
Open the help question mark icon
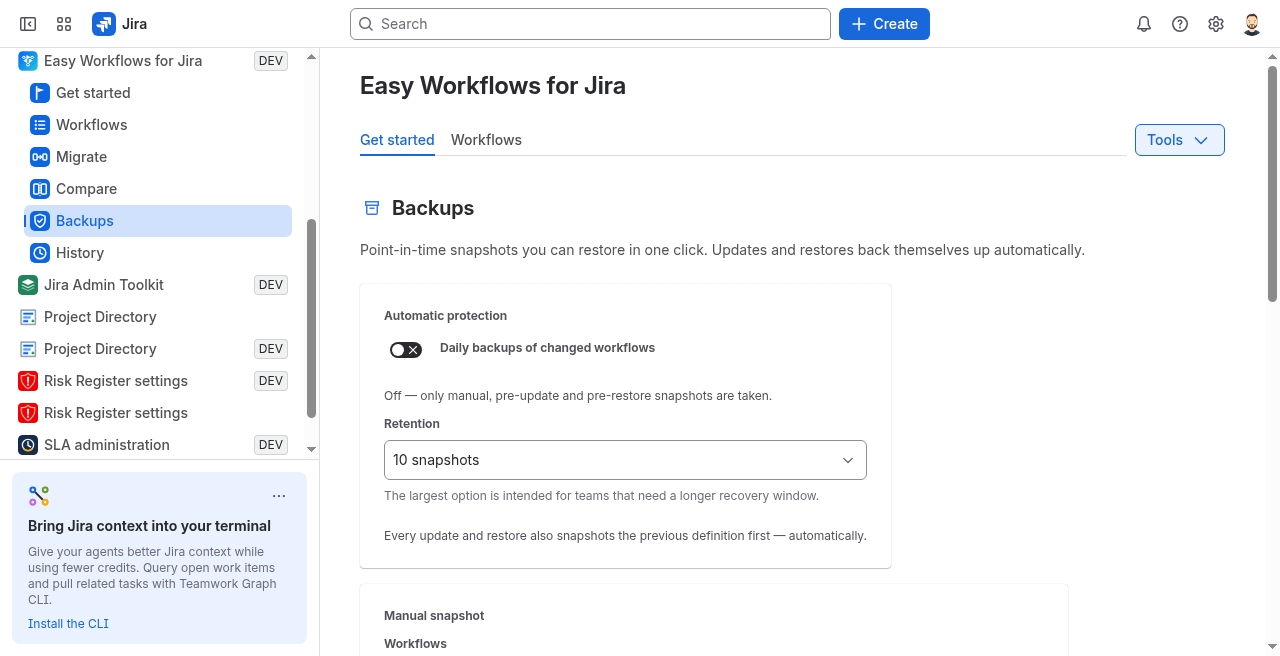[x=1180, y=24]
